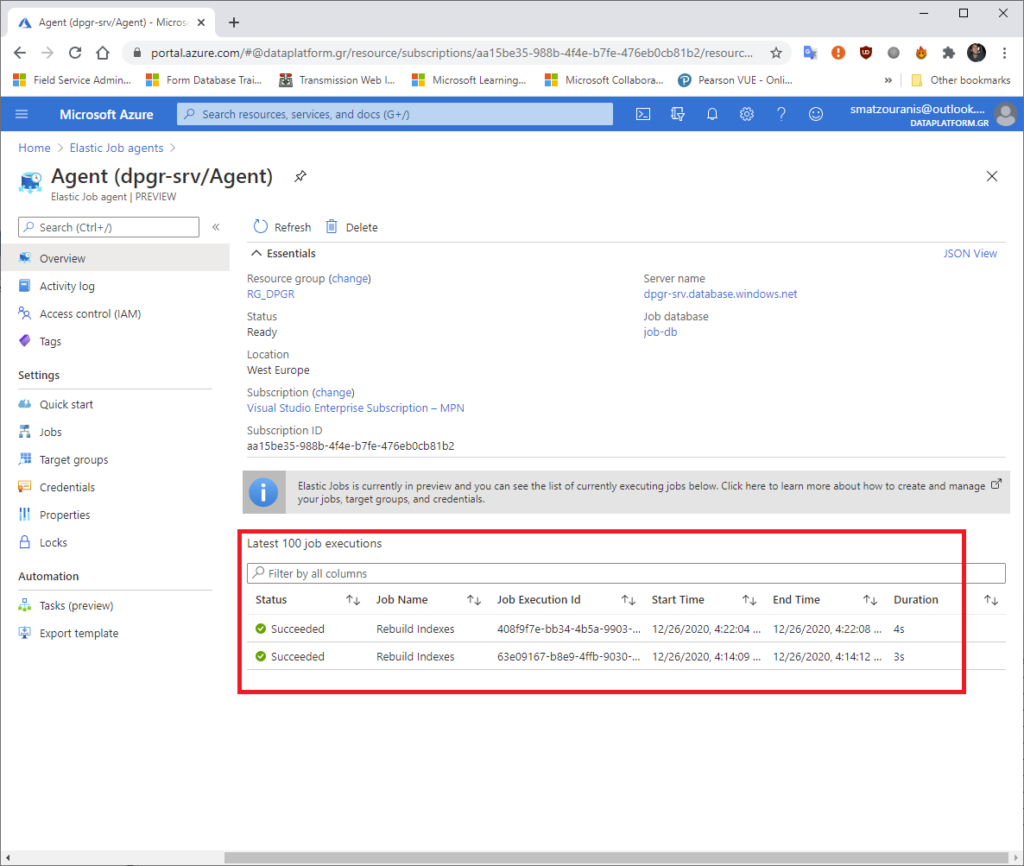Open the Azure portal hamburger menu
This screenshot has height=866, width=1024.
22,114
